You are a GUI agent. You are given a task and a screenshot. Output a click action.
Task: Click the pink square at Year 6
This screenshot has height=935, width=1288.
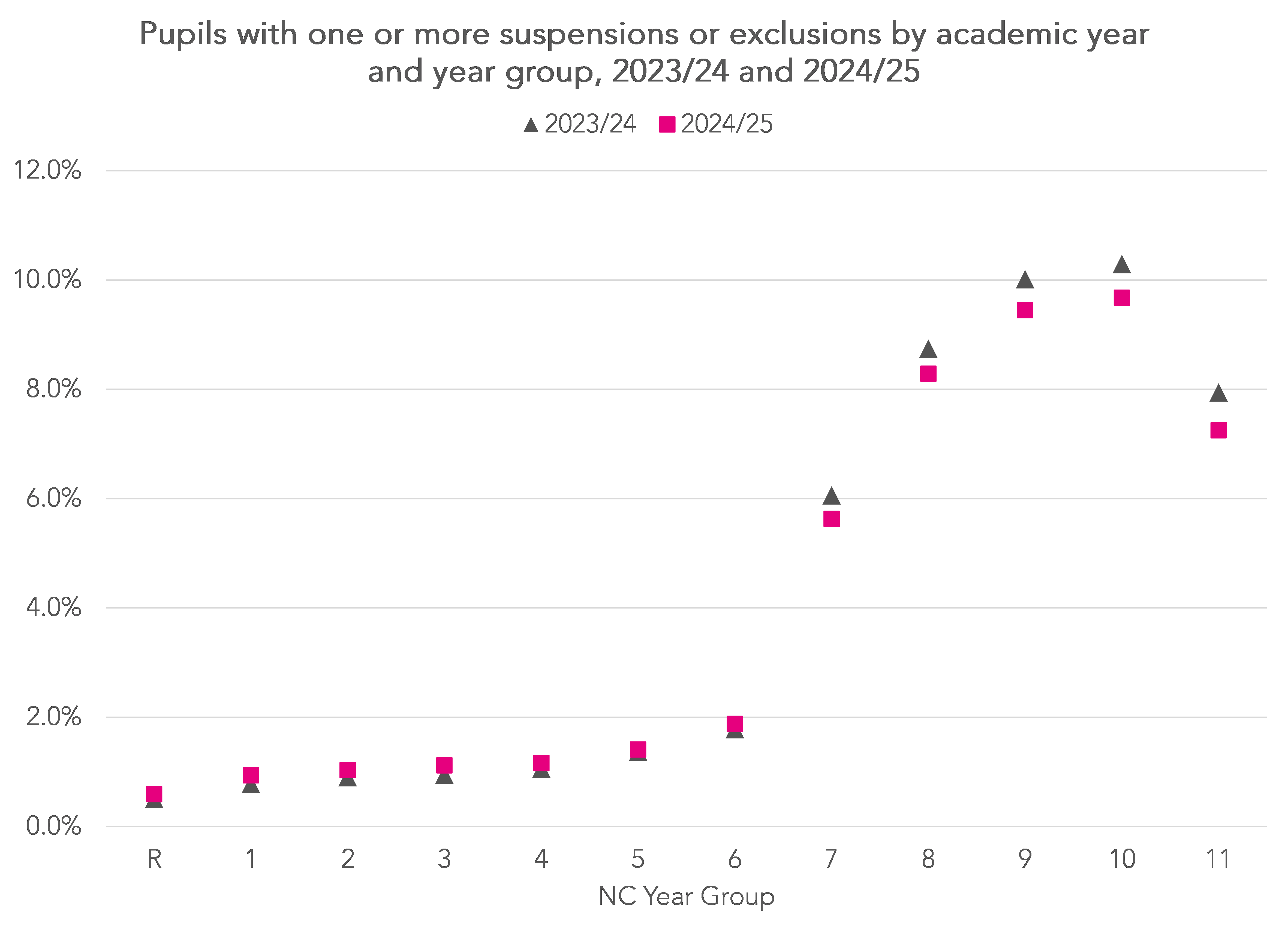(734, 724)
